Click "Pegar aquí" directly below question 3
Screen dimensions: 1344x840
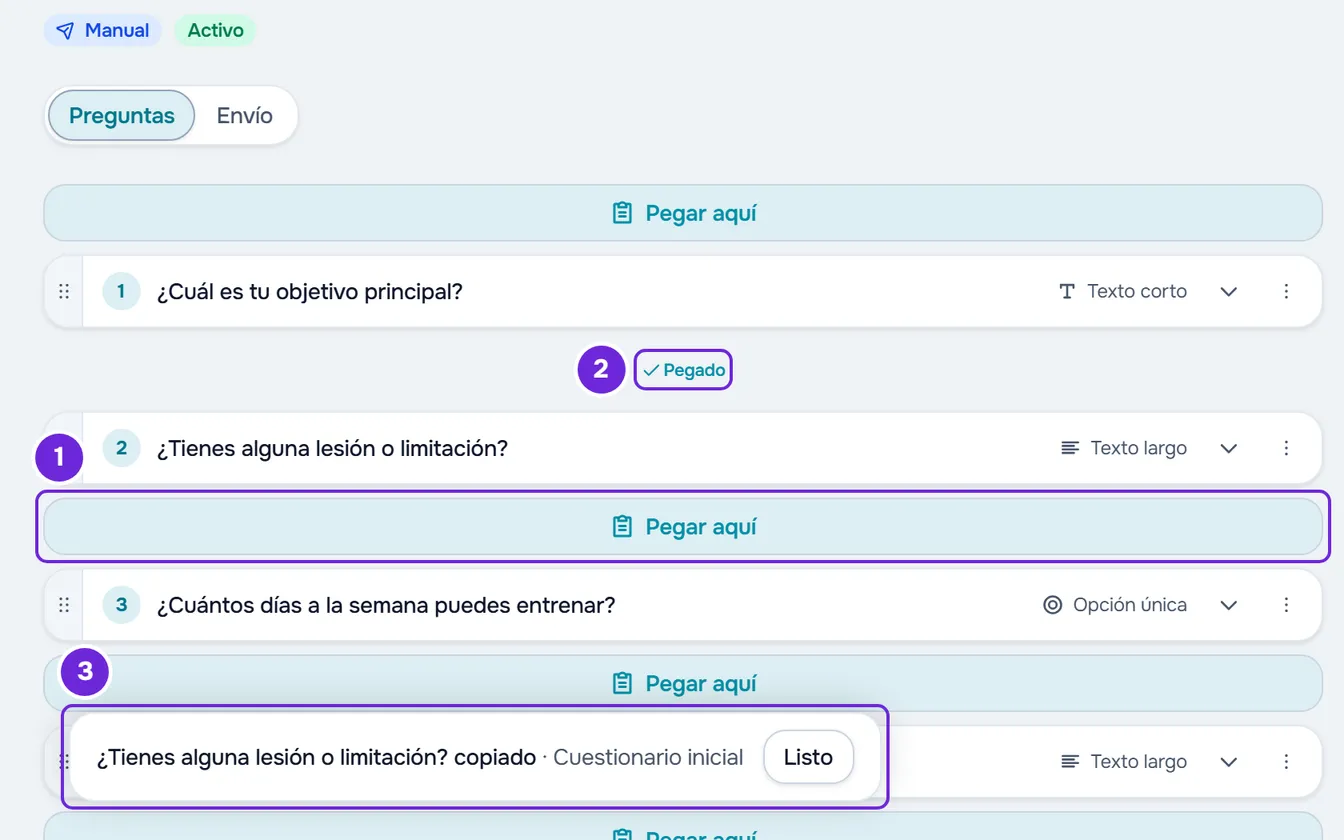pyautogui.click(x=683, y=684)
